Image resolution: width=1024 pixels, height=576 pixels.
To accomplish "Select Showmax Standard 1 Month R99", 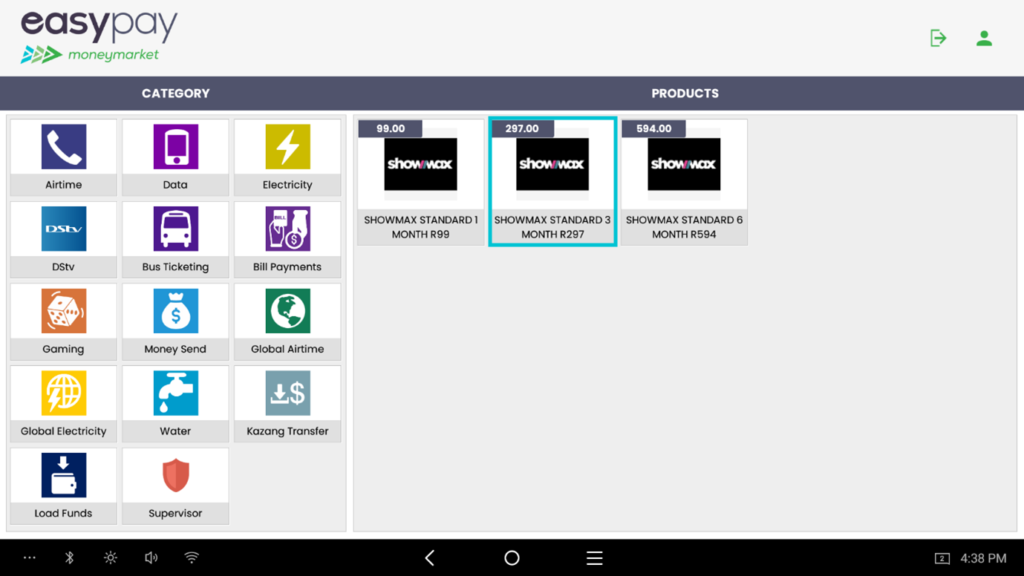I will click(x=421, y=182).
